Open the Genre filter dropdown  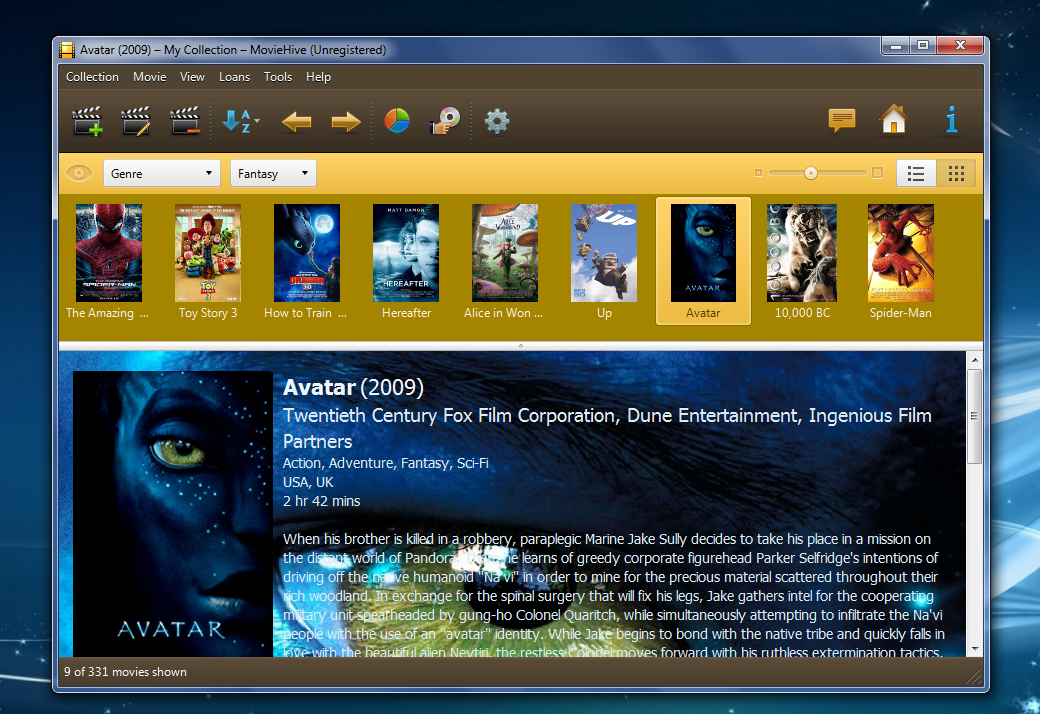tap(162, 173)
